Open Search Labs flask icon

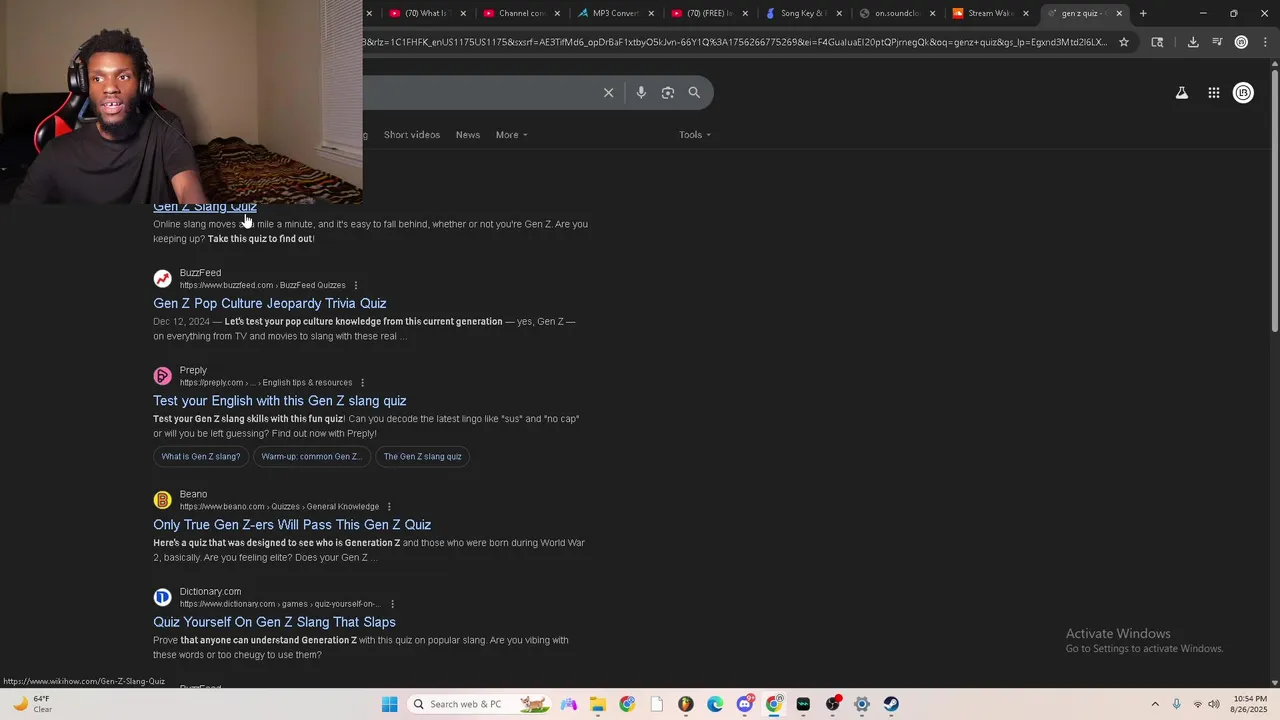1182,93
